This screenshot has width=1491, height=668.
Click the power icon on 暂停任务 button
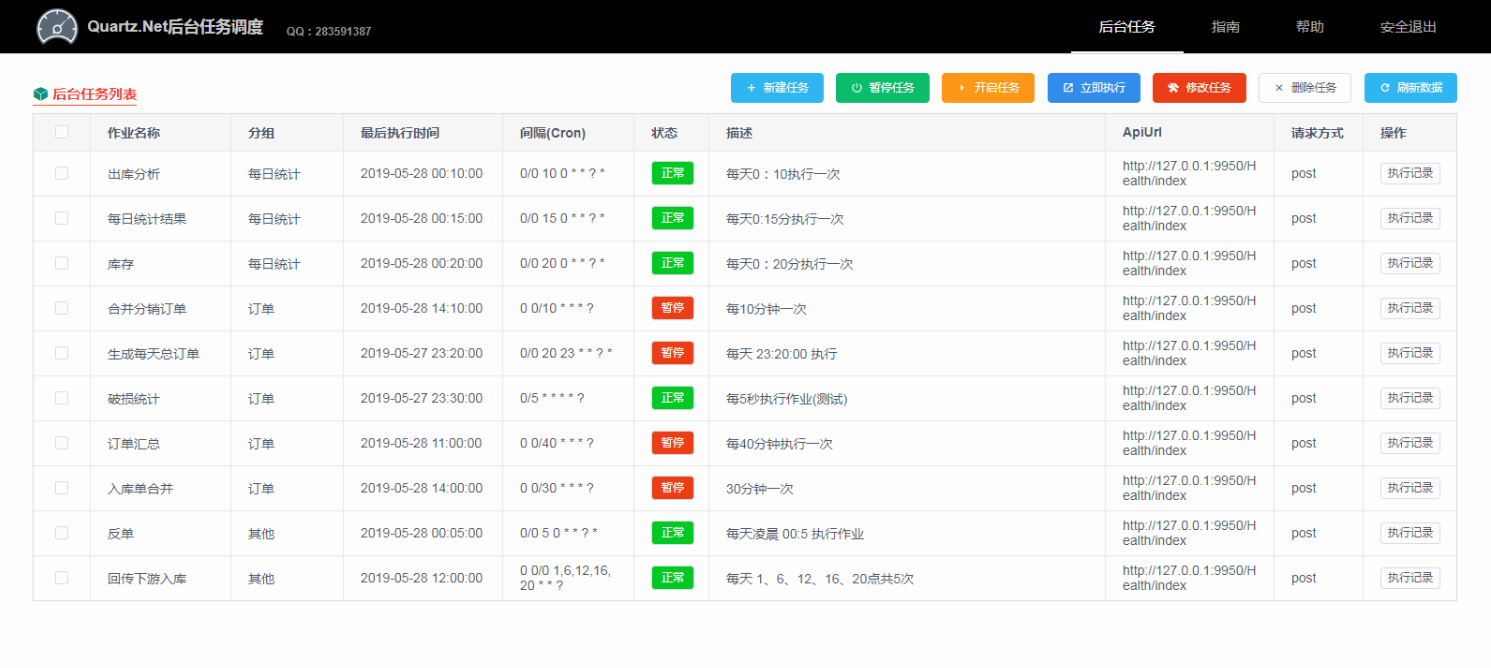(856, 88)
